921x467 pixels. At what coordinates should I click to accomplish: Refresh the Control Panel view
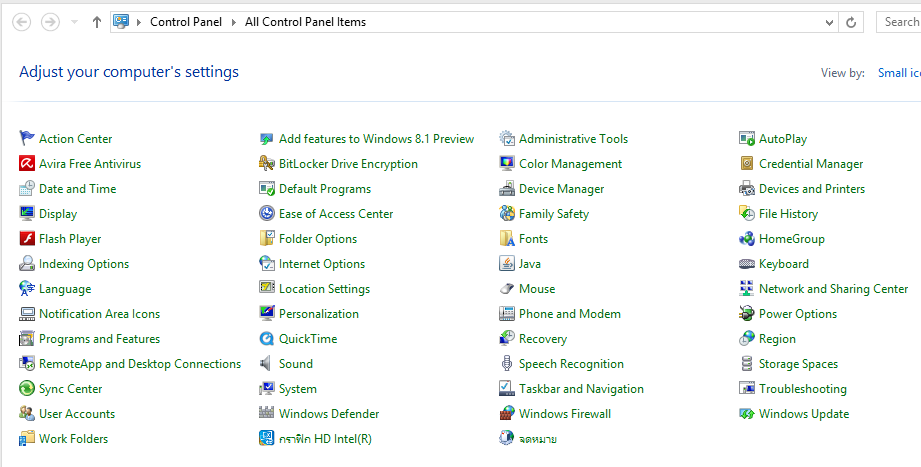[x=852, y=22]
